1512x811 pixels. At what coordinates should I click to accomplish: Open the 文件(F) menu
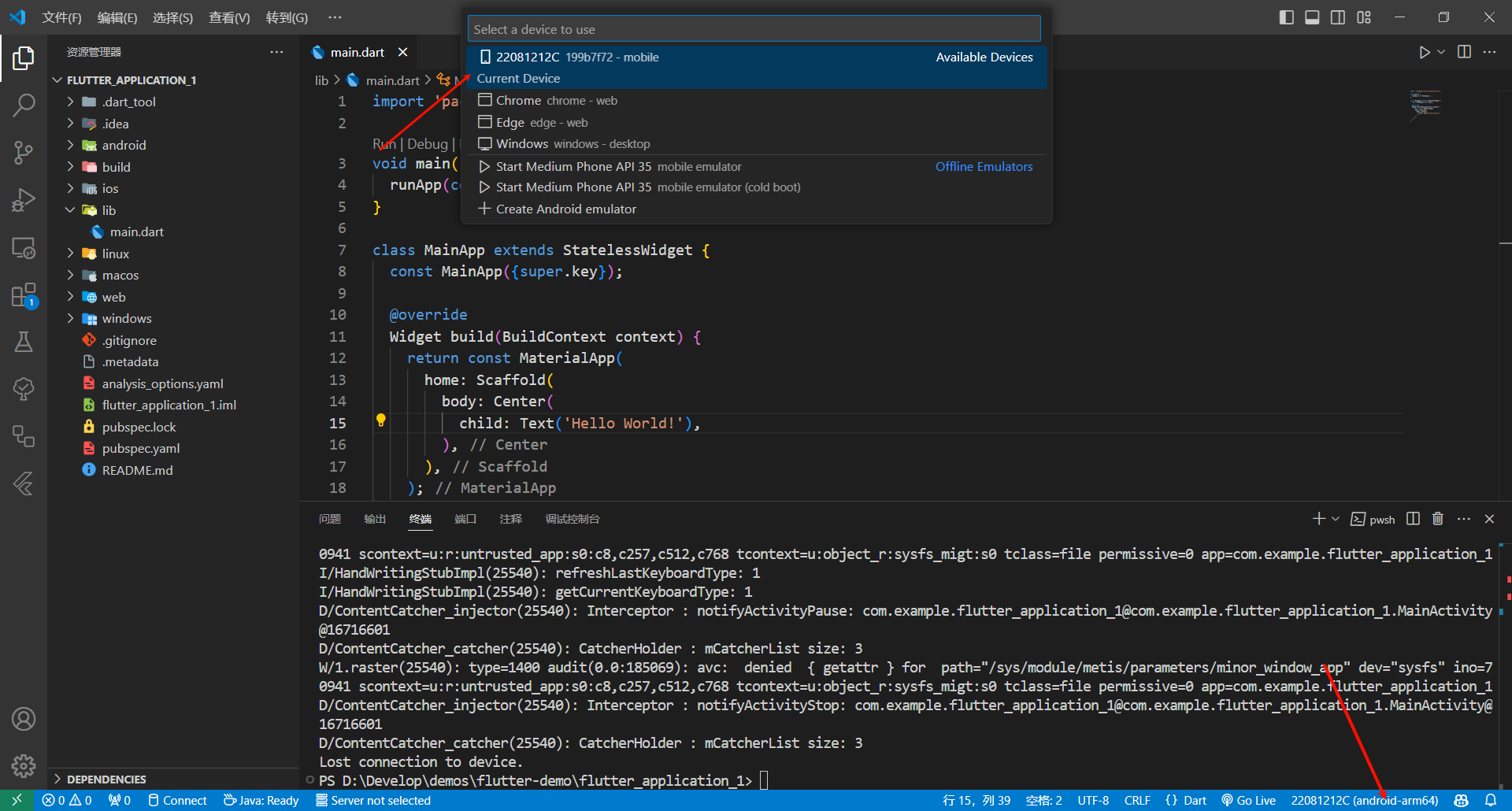tap(61, 17)
